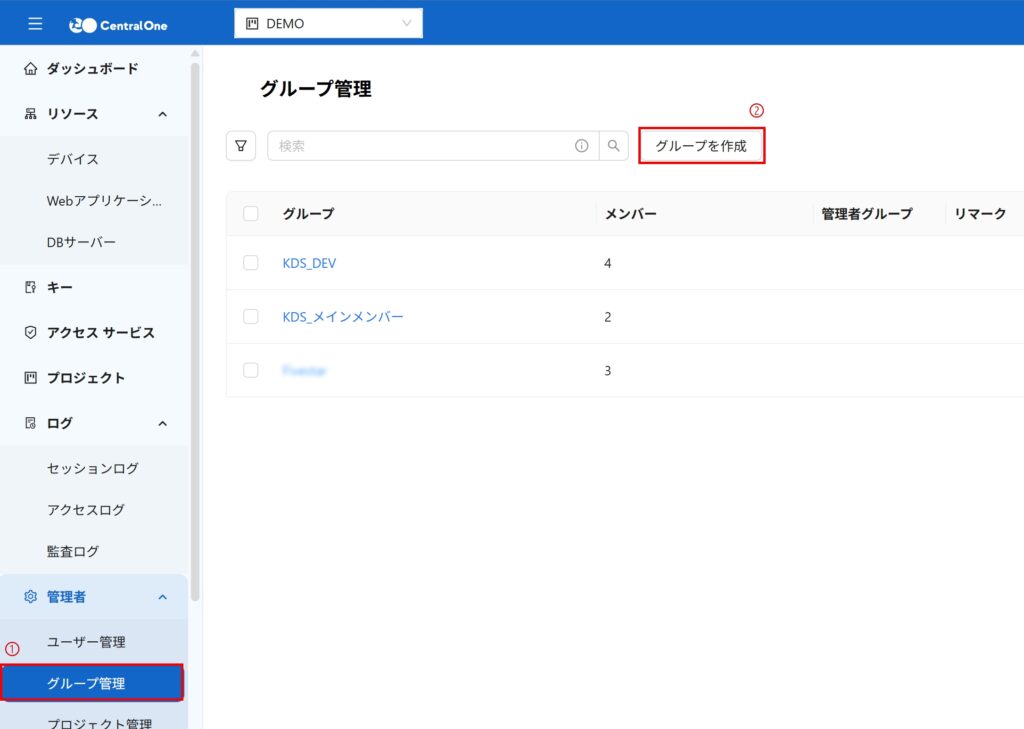The image size is (1024, 729).
Task: Collapse the リソース section
Action: coord(162,114)
